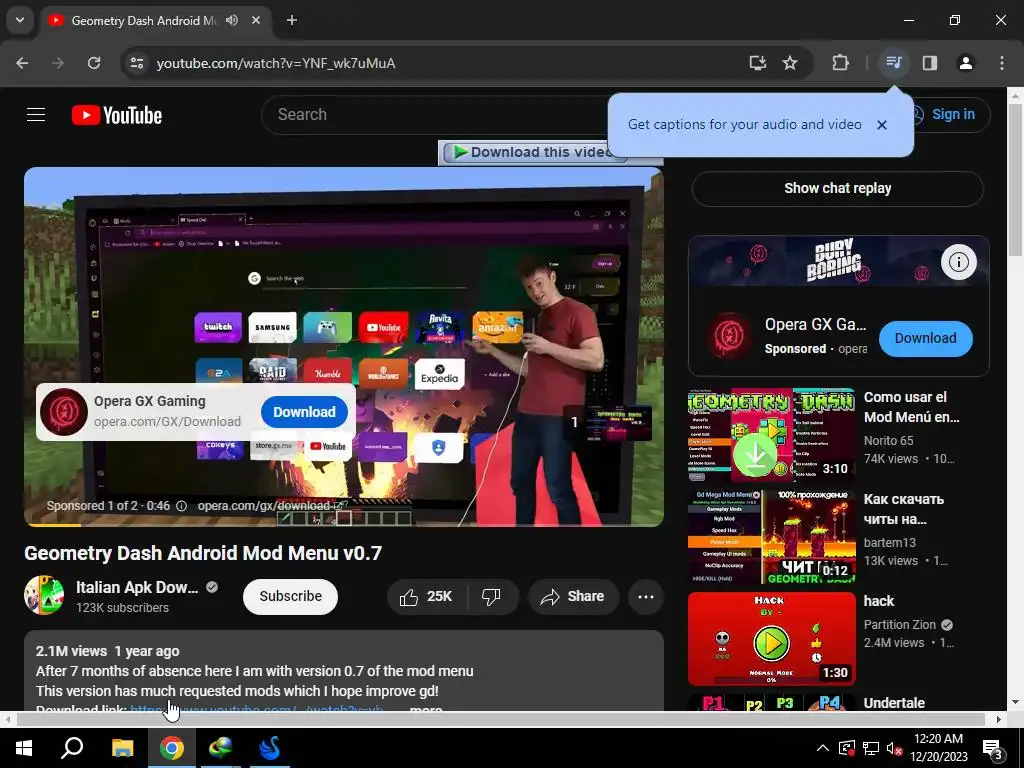
Task: Open Como usar el Mod Menú video thumbnail
Action: [771, 435]
